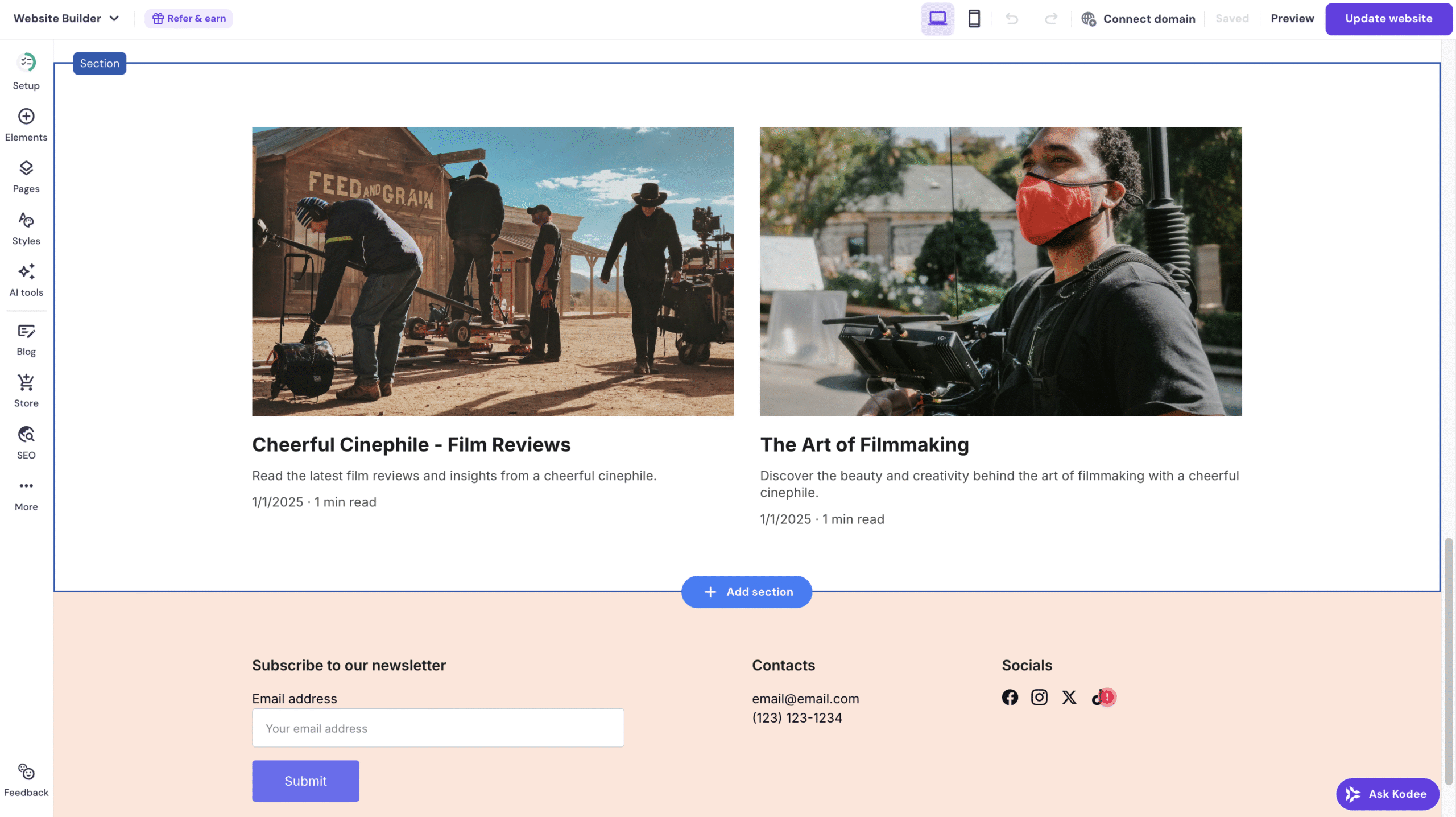Viewport: 1456px width, 817px height.
Task: Select the film set blog thumbnail
Action: 493,271
